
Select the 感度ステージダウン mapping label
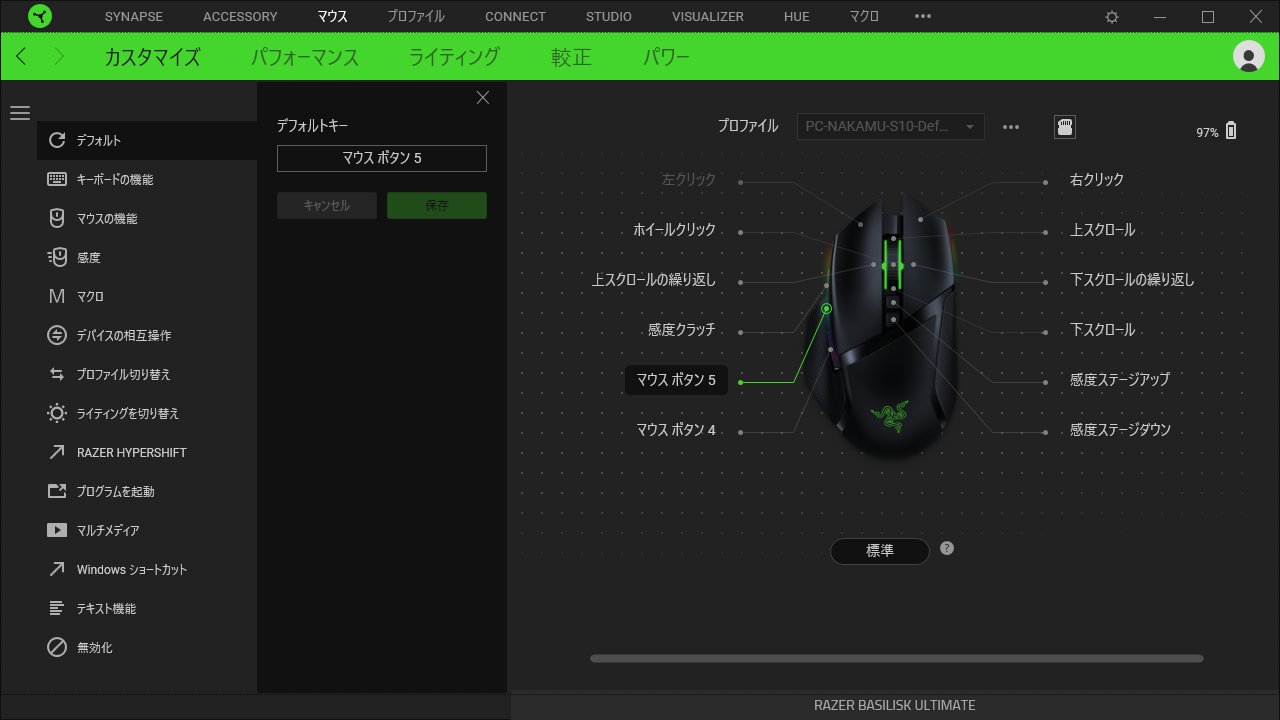point(1120,430)
